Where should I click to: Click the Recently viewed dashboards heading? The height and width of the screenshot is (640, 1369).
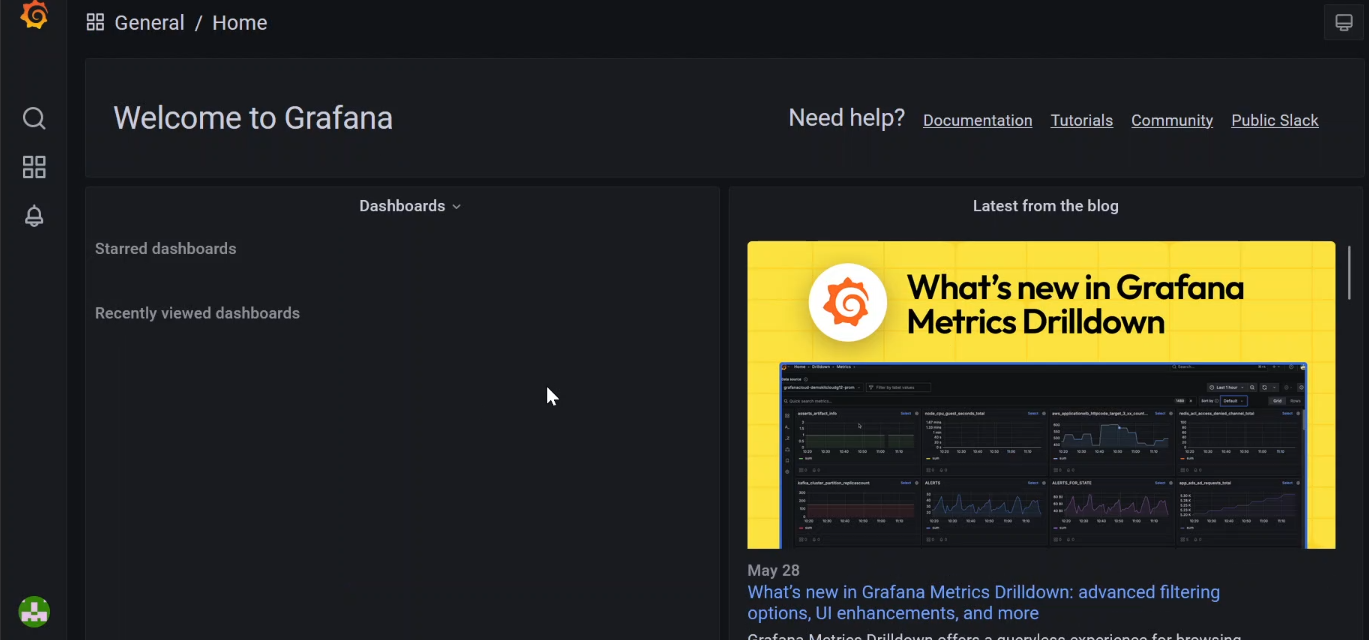197,313
